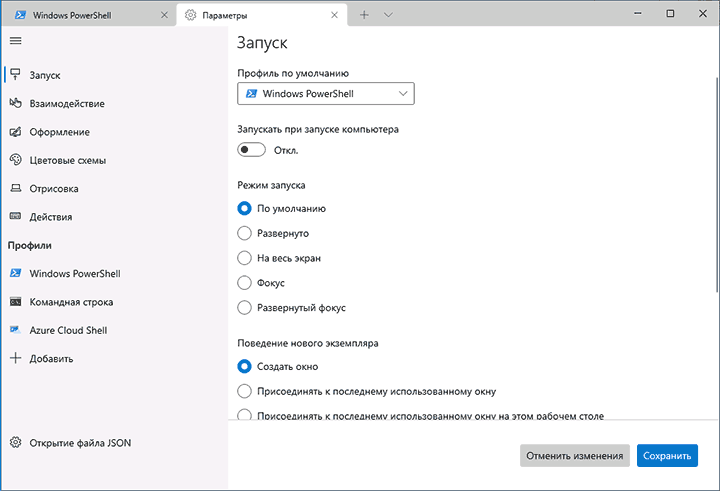Image resolution: width=720 pixels, height=491 pixels.
Task: Maximize the terminal window
Action: tap(670, 14)
